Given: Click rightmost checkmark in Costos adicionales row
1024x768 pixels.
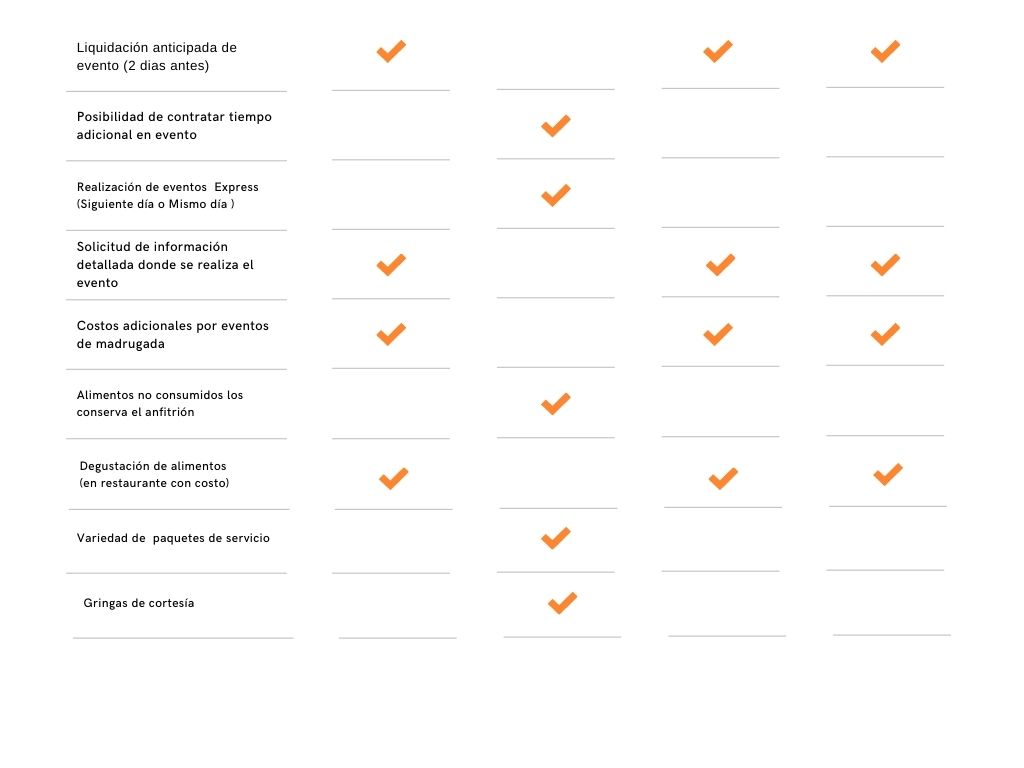Looking at the screenshot, I should click(885, 334).
